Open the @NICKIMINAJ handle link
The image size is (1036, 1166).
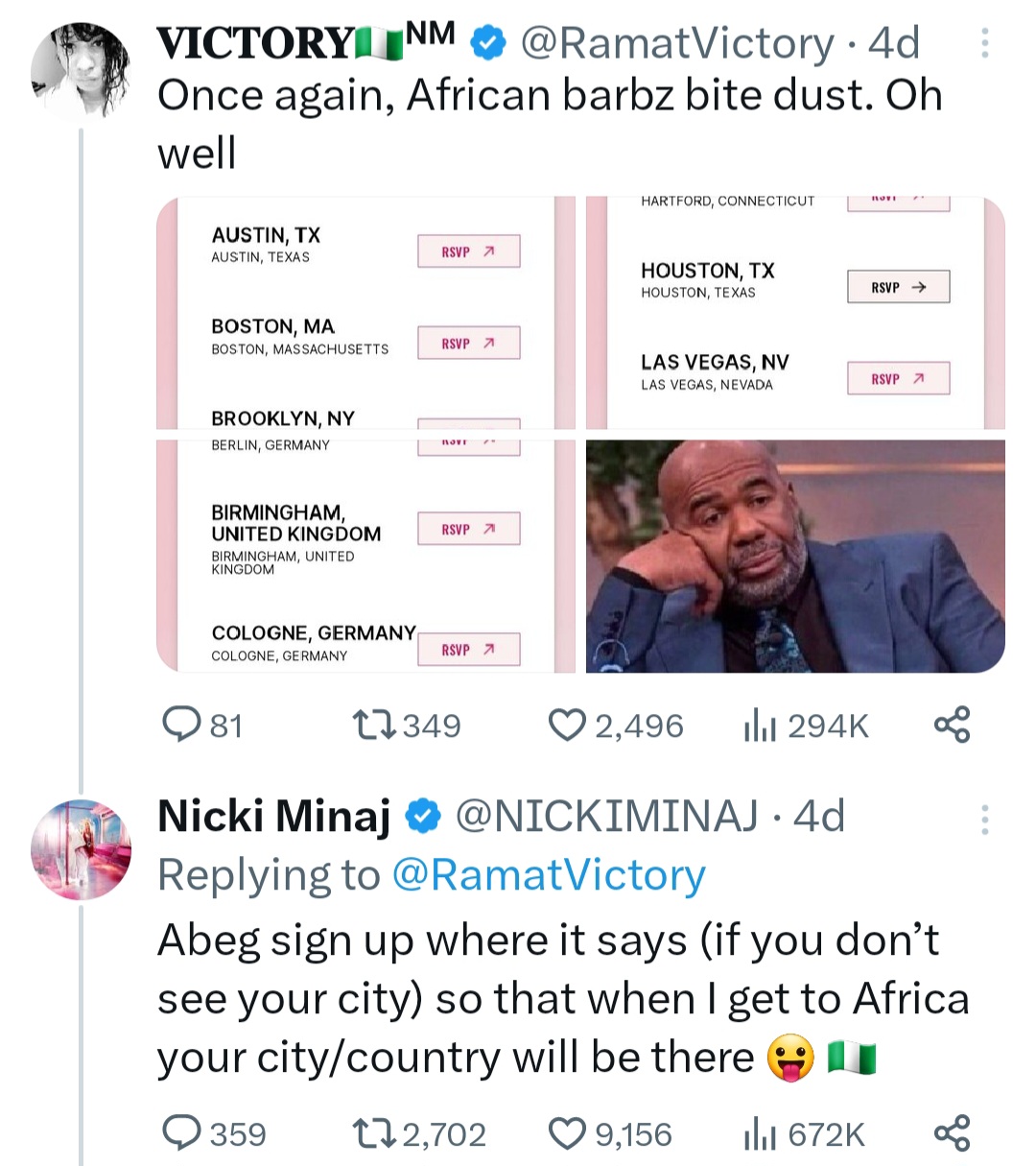pyautogui.click(x=606, y=817)
